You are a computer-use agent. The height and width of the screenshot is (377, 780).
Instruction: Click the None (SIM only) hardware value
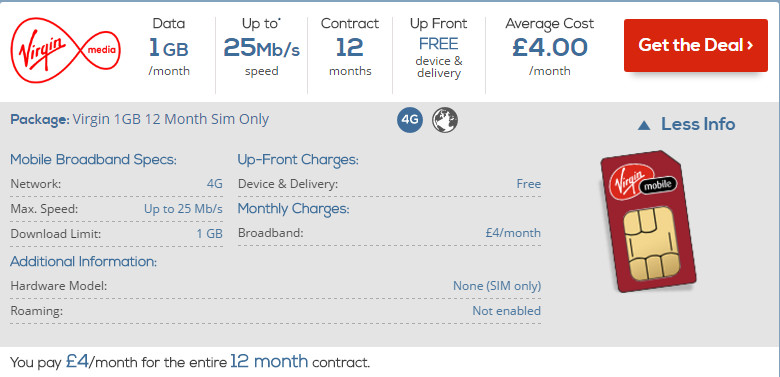(x=496, y=286)
